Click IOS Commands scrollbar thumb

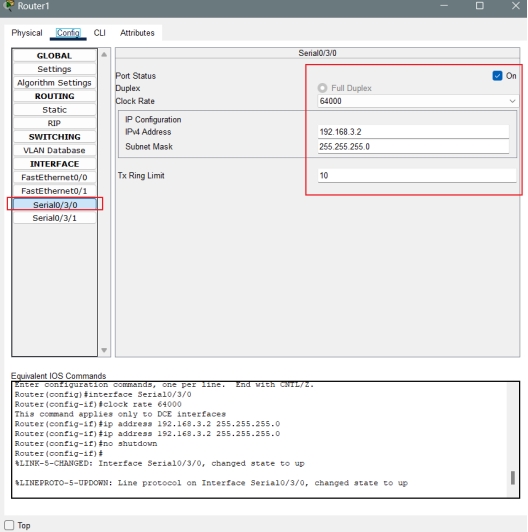[513, 478]
